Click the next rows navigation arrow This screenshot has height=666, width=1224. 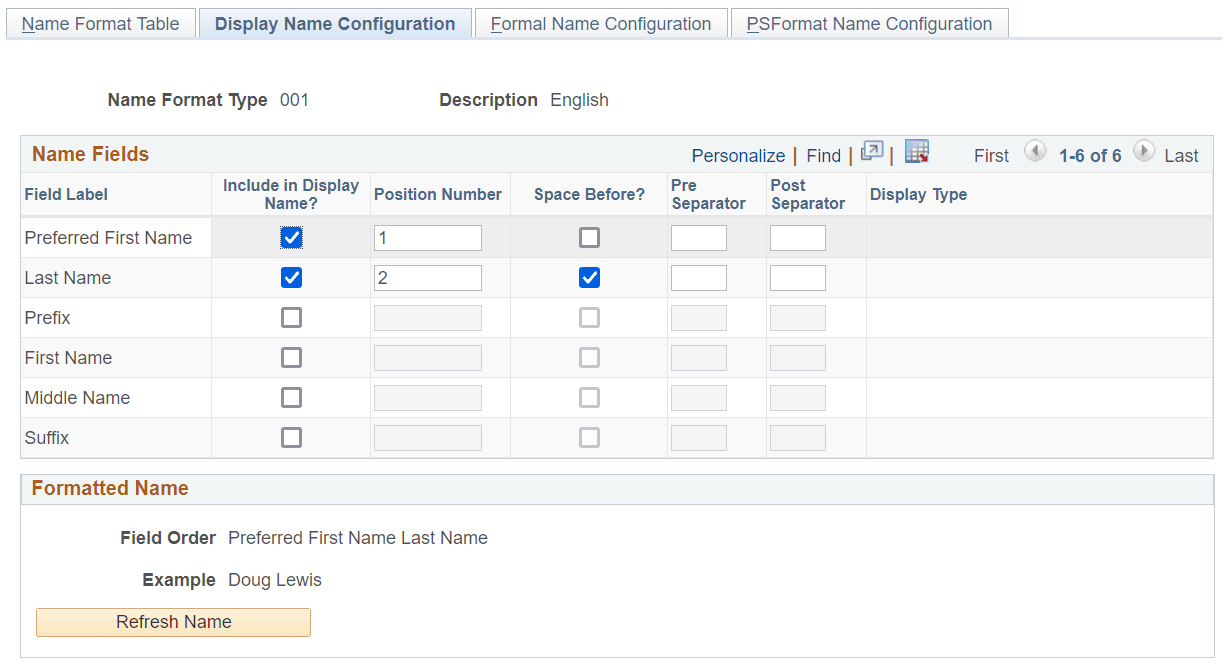pyautogui.click(x=1143, y=153)
